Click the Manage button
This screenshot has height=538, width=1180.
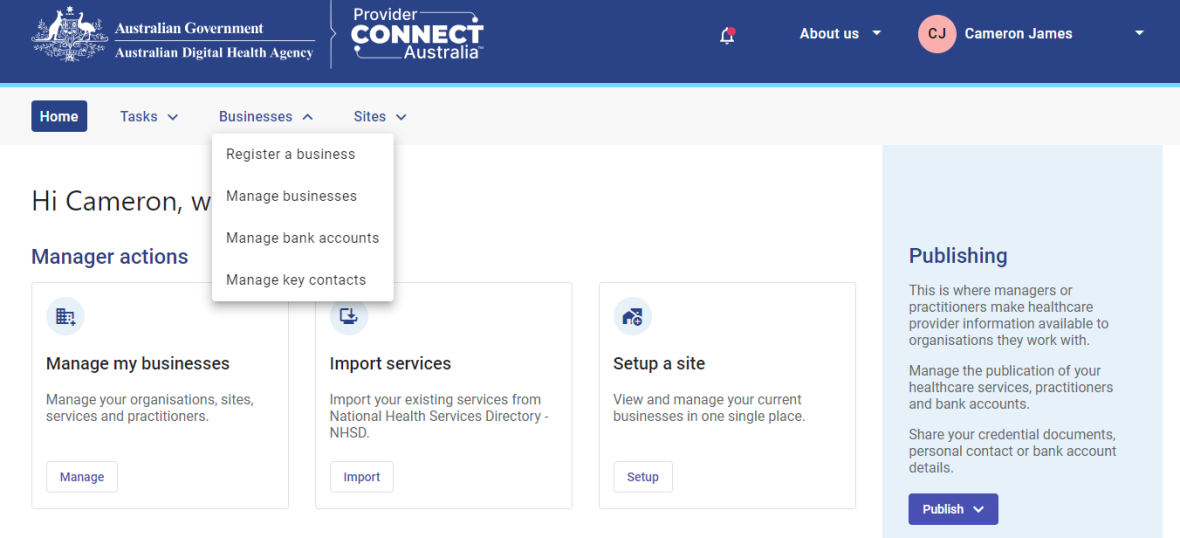click(x=82, y=477)
